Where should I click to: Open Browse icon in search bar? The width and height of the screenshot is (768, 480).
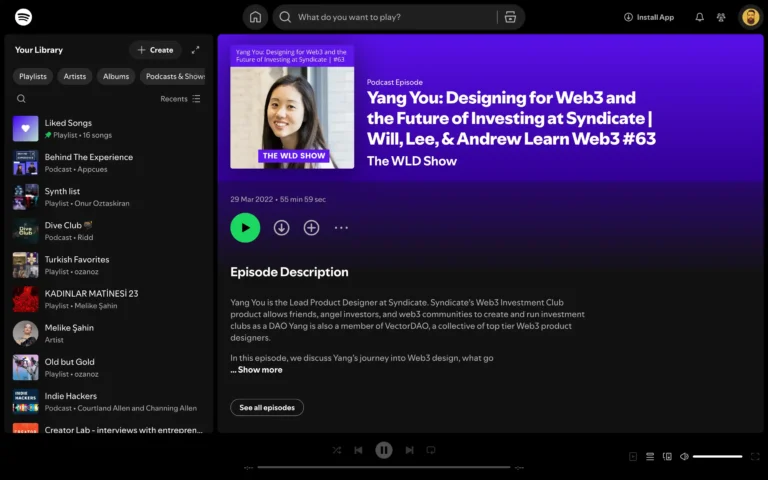[510, 17]
